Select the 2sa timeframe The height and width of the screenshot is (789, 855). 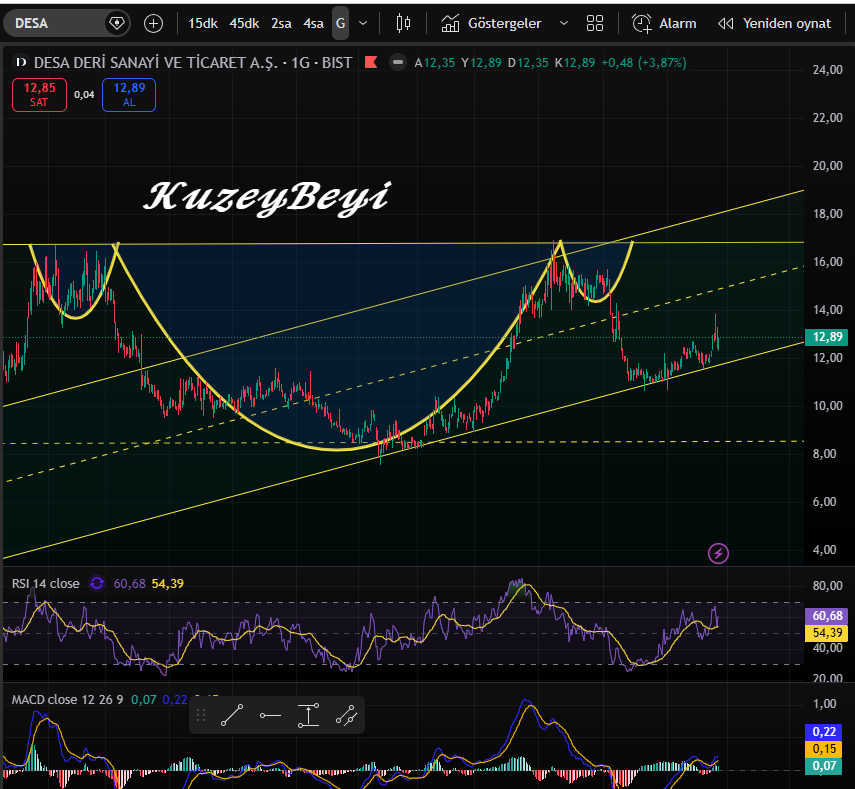click(x=281, y=23)
